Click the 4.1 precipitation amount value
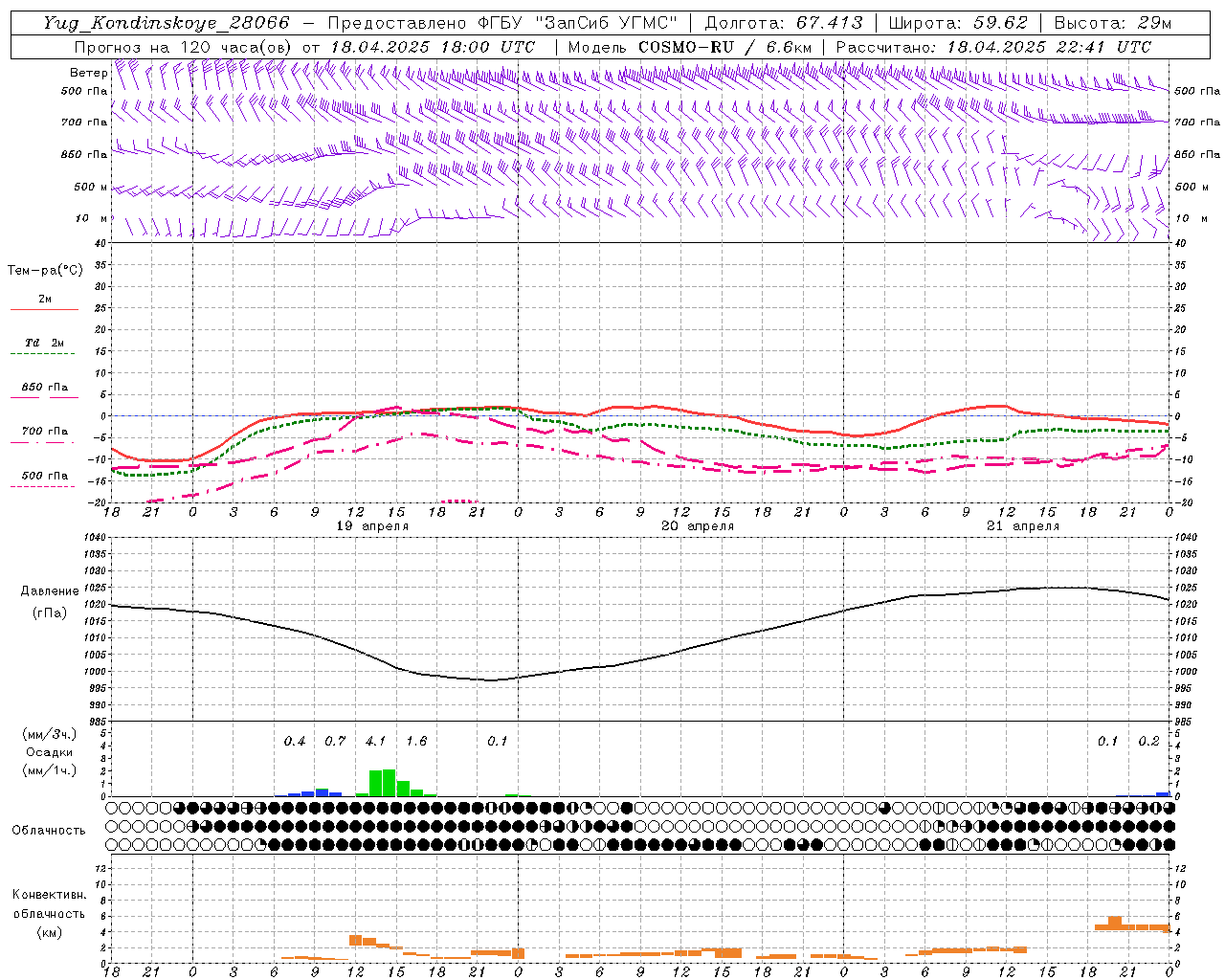This screenshot has width=1225, height=980. 376,742
